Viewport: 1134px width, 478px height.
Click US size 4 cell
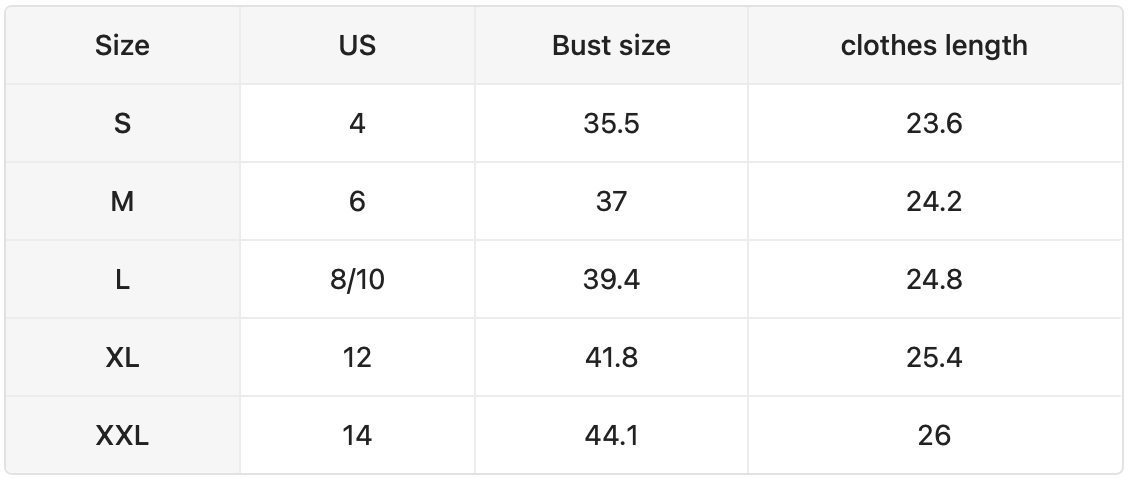(357, 123)
